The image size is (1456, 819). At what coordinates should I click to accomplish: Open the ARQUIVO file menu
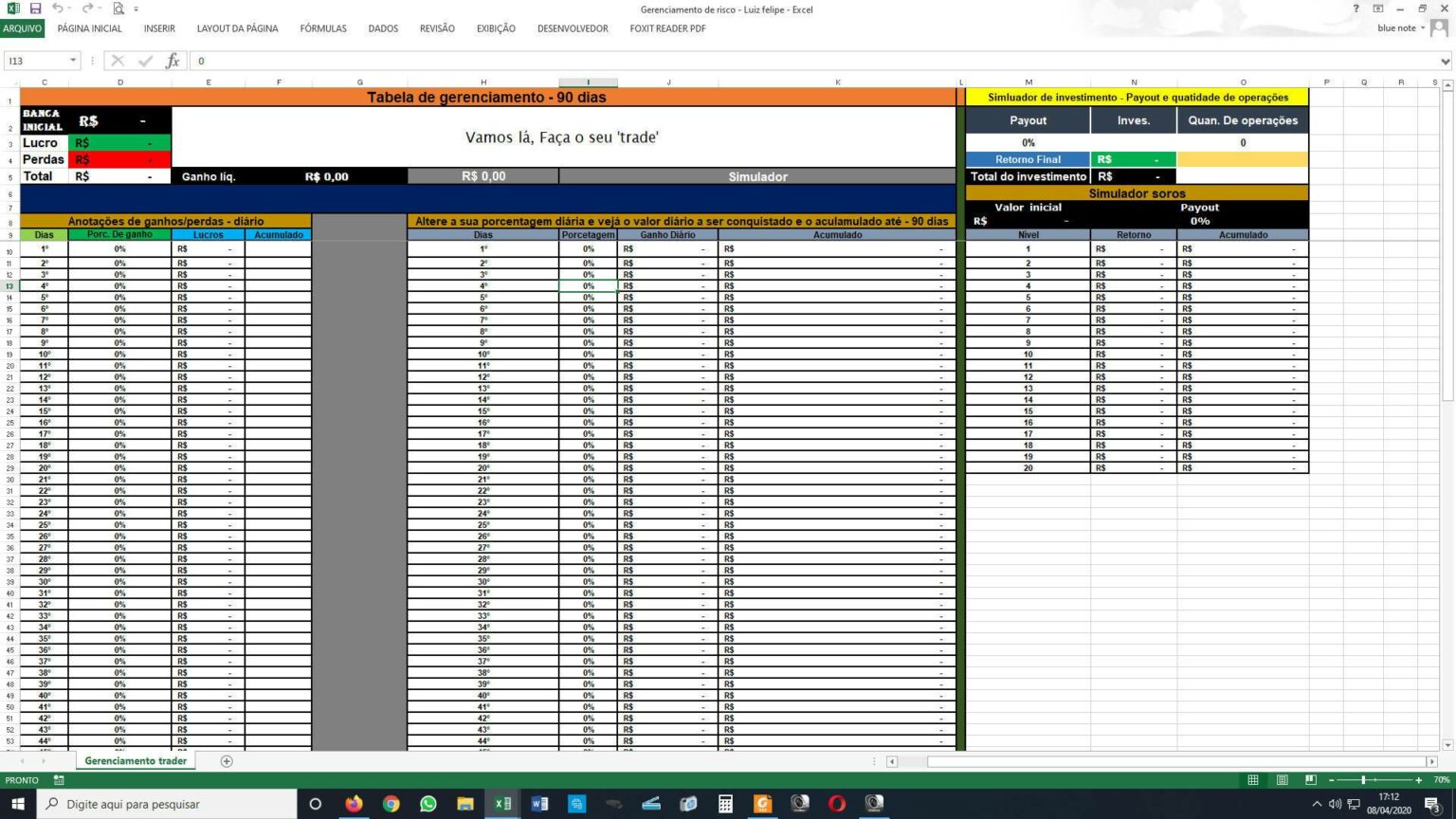pyautogui.click(x=22, y=28)
